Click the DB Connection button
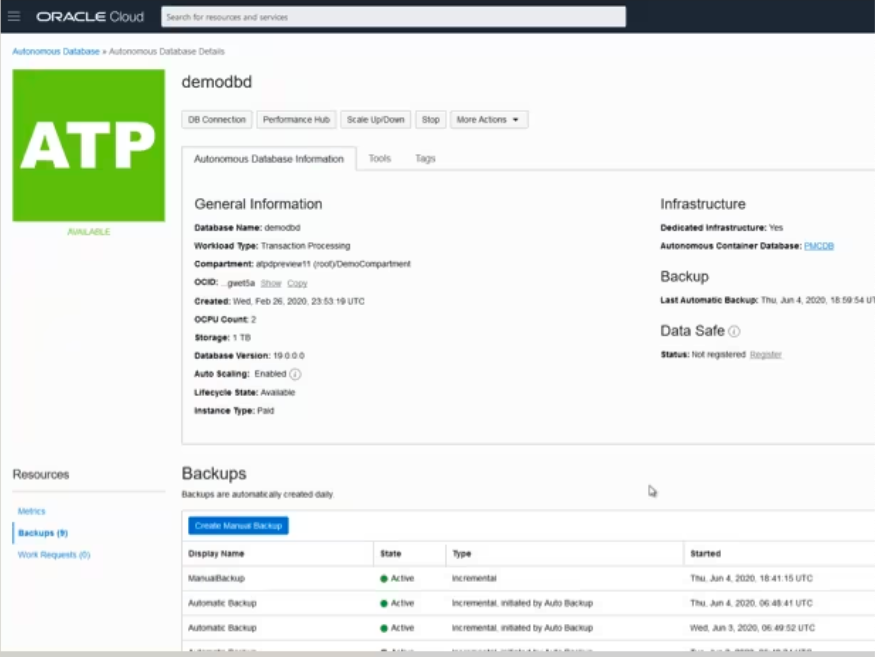 tap(217, 119)
